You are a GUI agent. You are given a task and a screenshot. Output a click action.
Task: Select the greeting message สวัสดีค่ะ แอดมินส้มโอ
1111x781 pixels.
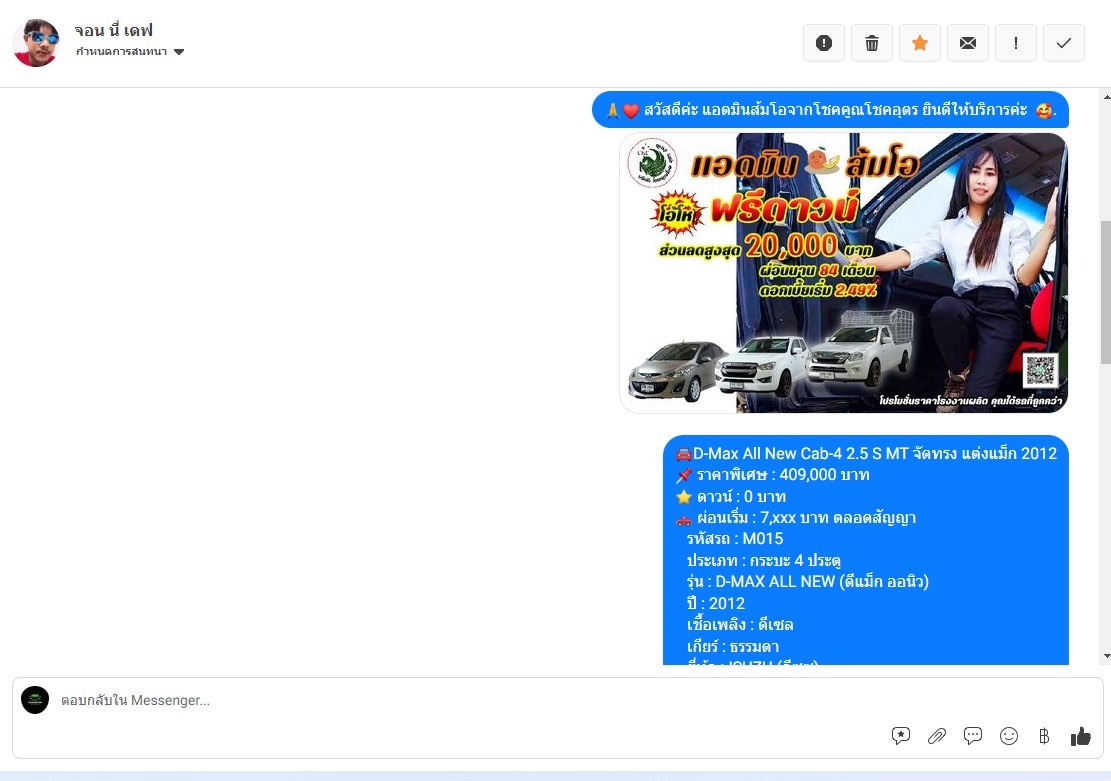point(830,110)
